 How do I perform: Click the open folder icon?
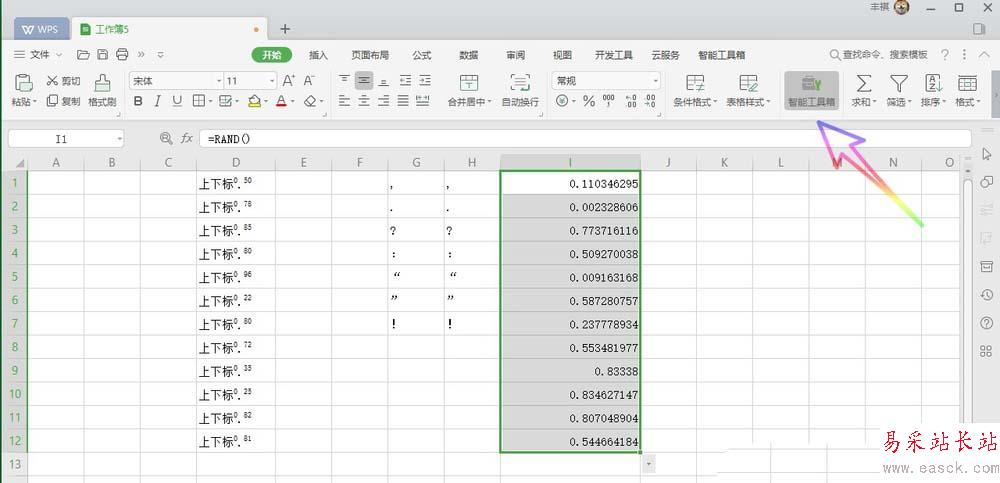coord(83,55)
